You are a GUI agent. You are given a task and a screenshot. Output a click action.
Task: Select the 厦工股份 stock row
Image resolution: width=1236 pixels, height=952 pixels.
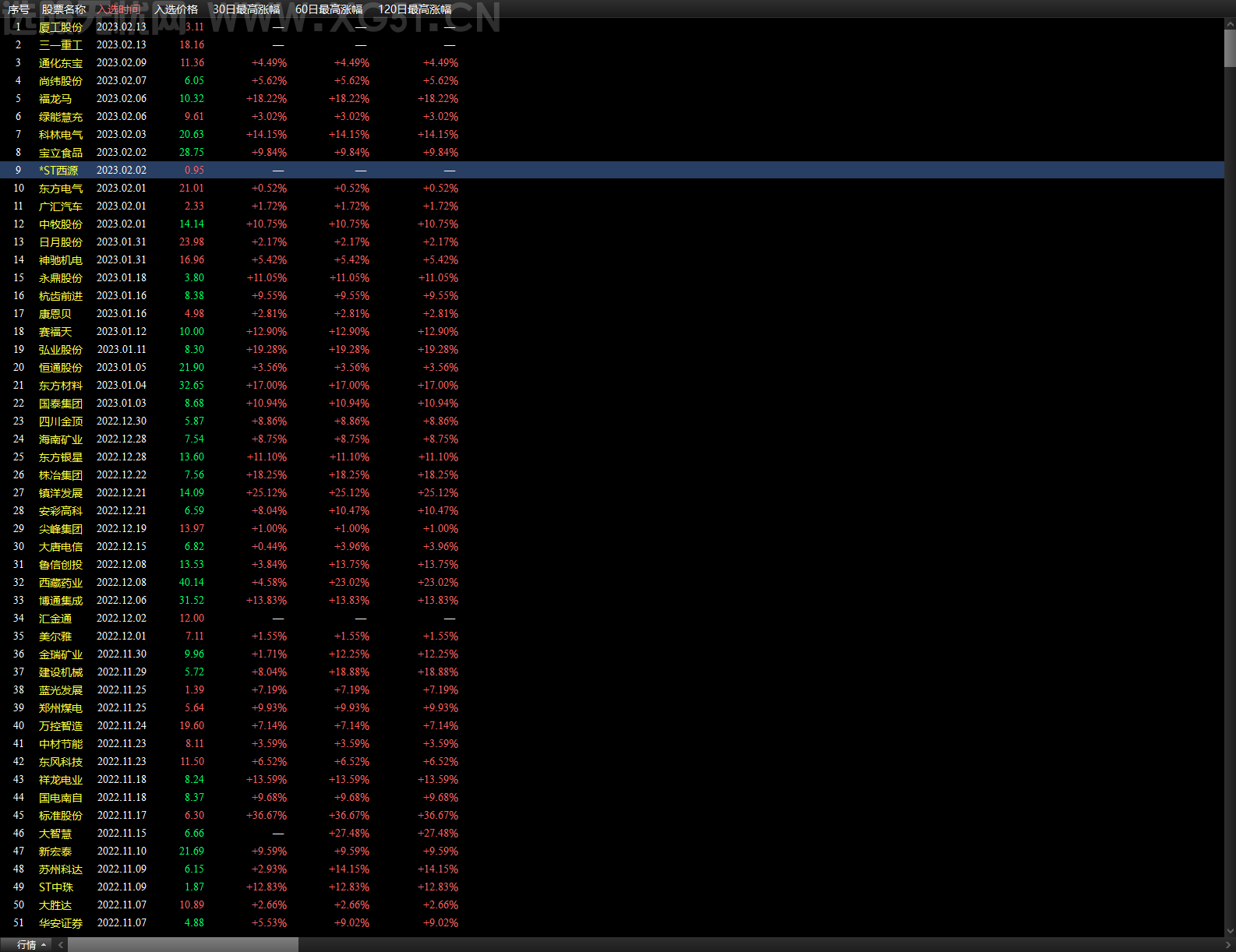click(612, 26)
